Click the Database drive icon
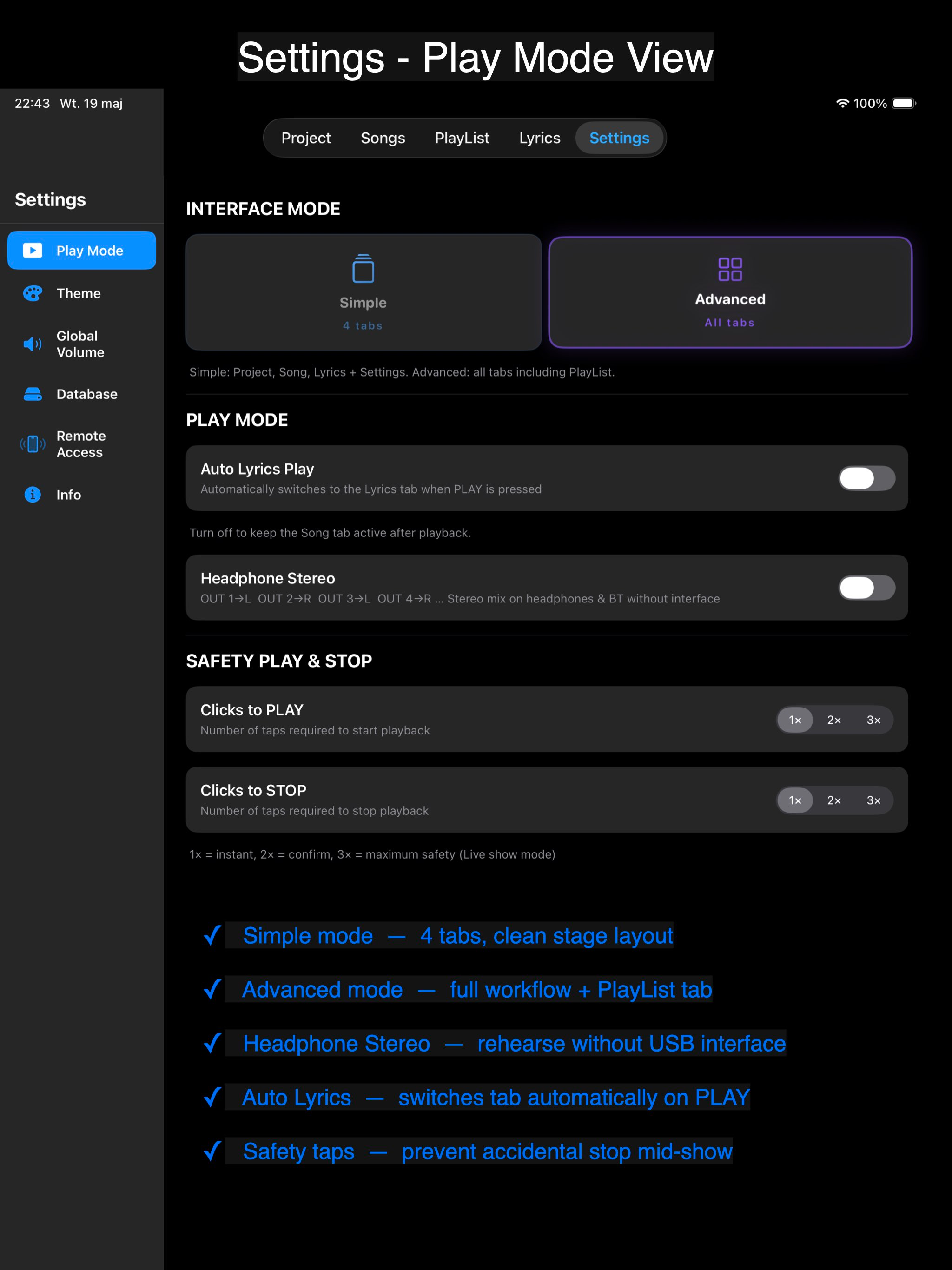Viewport: 952px width, 1270px height. pos(33,394)
